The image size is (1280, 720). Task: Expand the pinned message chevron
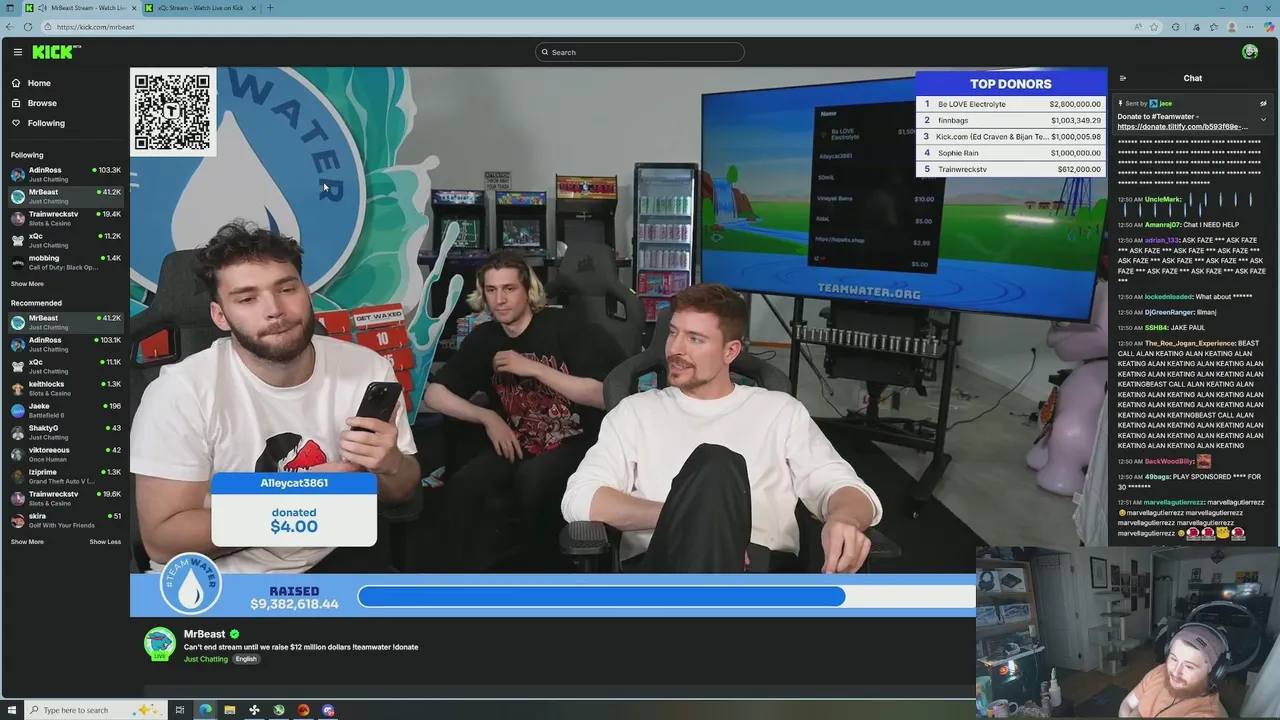(x=1263, y=120)
